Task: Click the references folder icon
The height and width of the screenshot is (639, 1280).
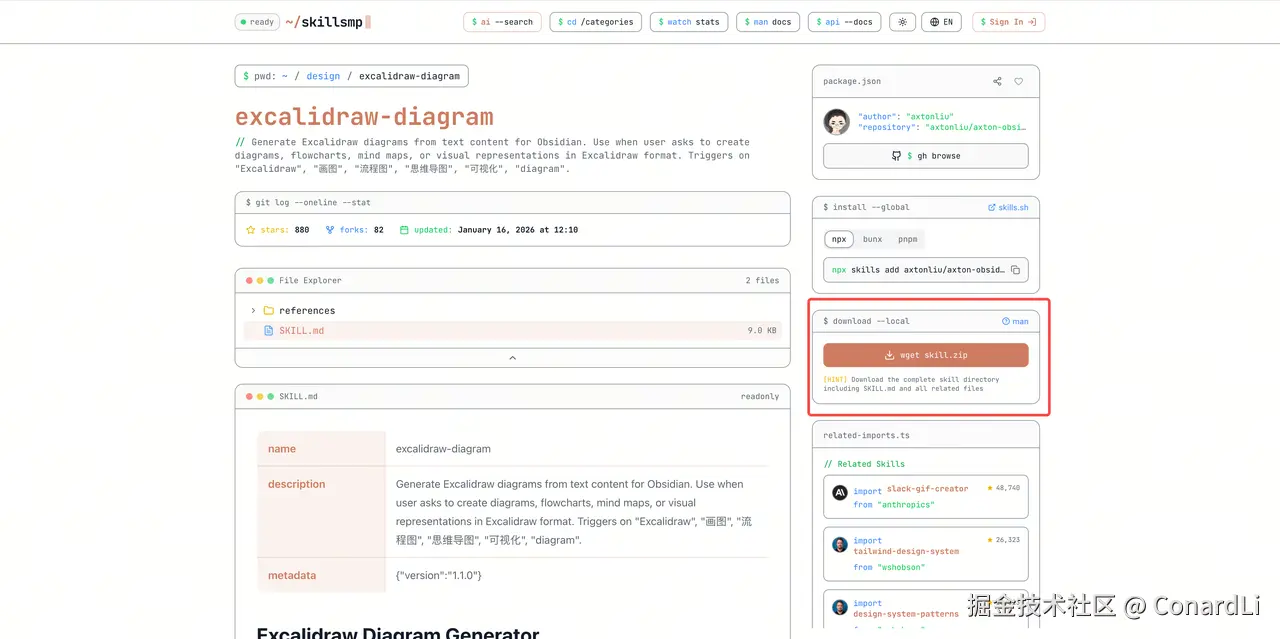Action: [268, 311]
